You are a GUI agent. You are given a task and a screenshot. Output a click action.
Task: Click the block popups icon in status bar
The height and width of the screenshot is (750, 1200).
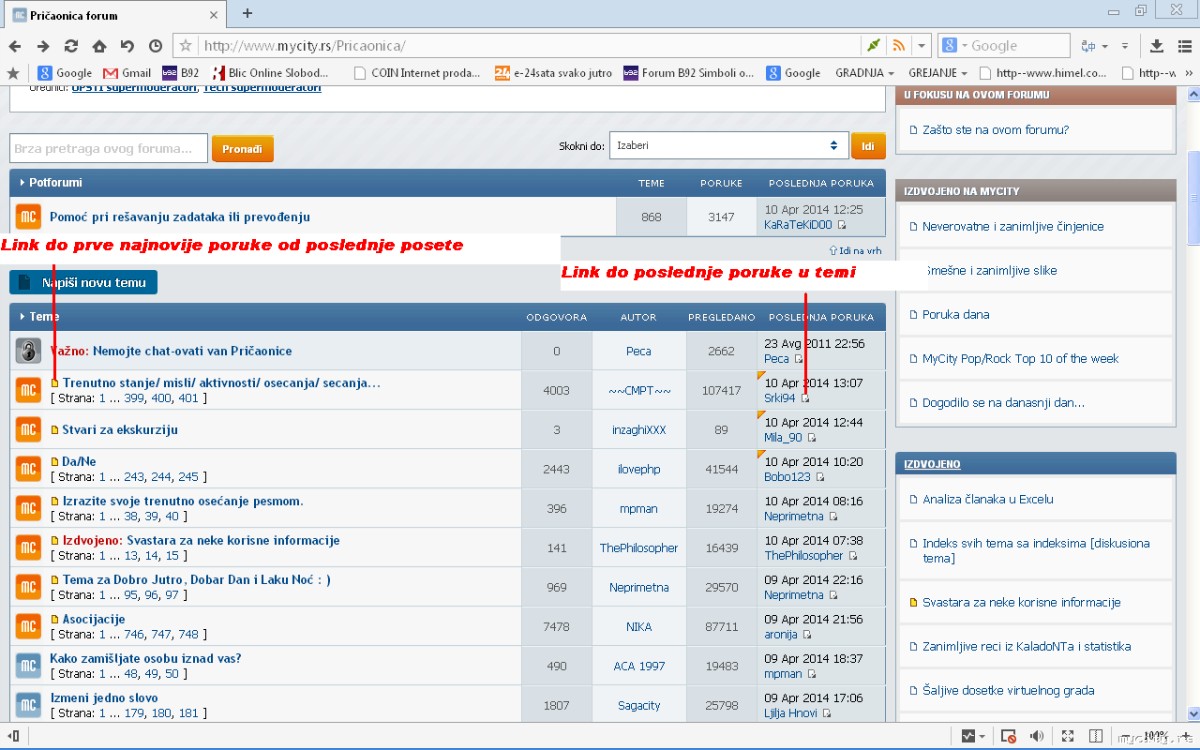1008,737
